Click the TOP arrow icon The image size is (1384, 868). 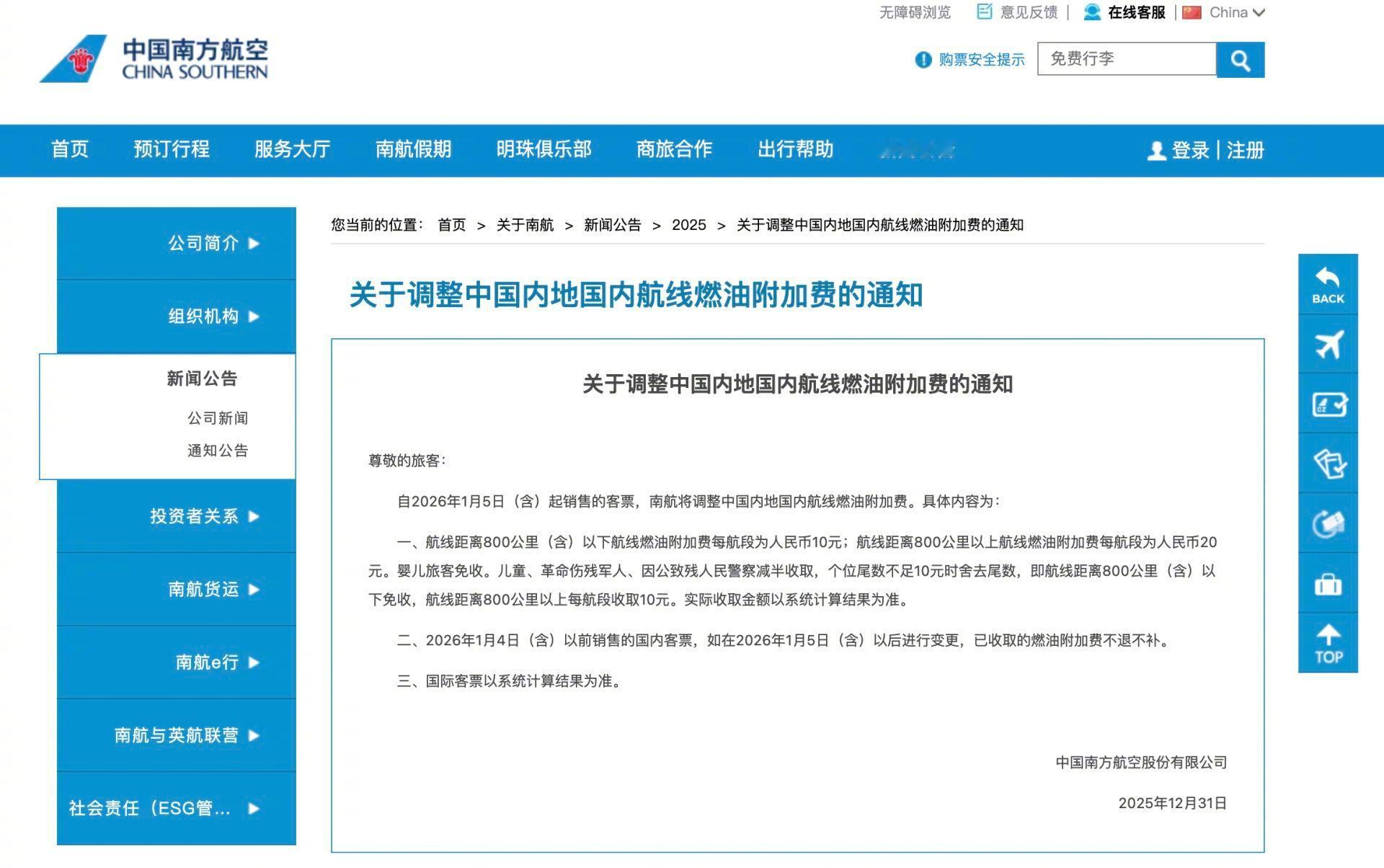(1328, 643)
